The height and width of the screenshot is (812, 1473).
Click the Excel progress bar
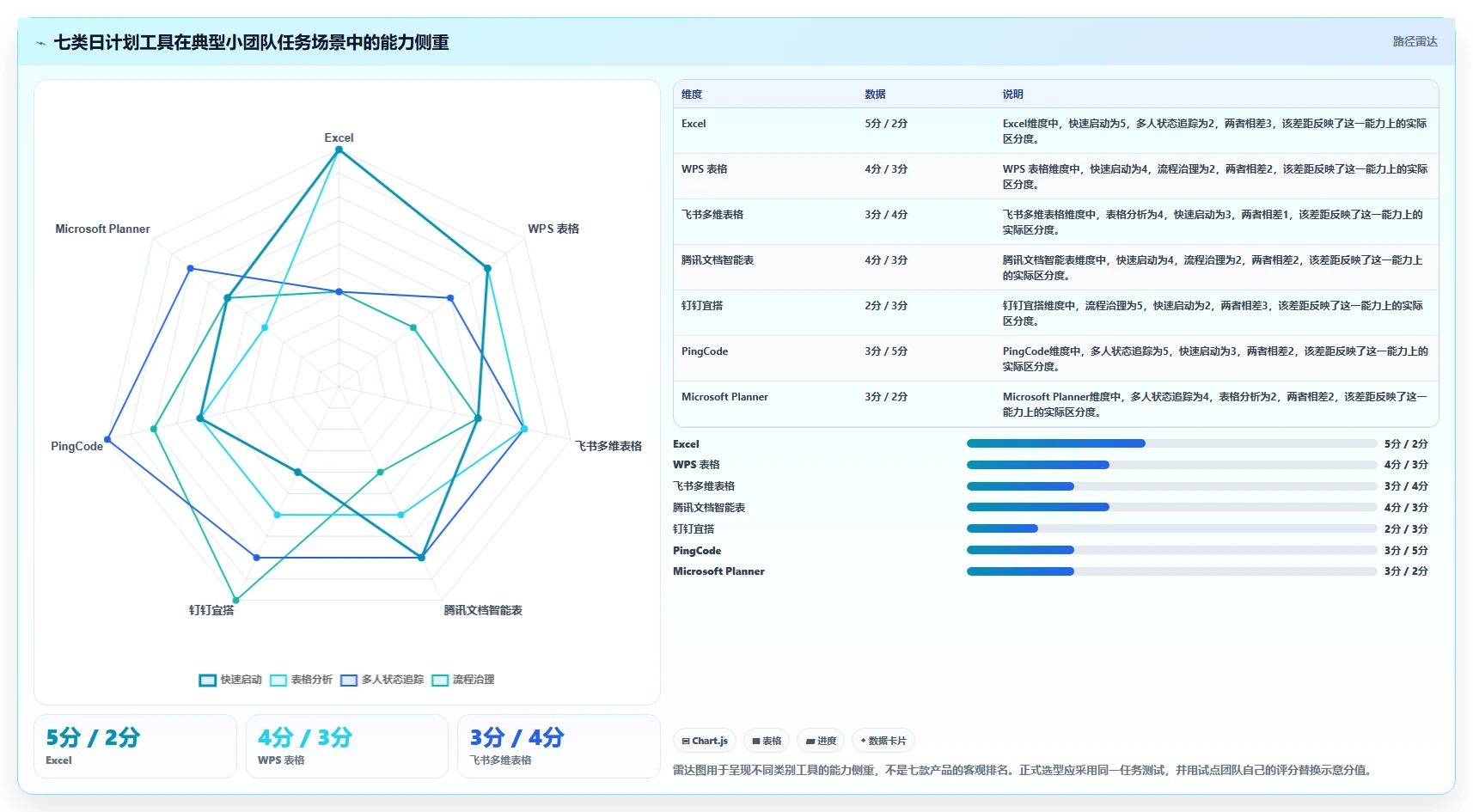(x=1171, y=443)
